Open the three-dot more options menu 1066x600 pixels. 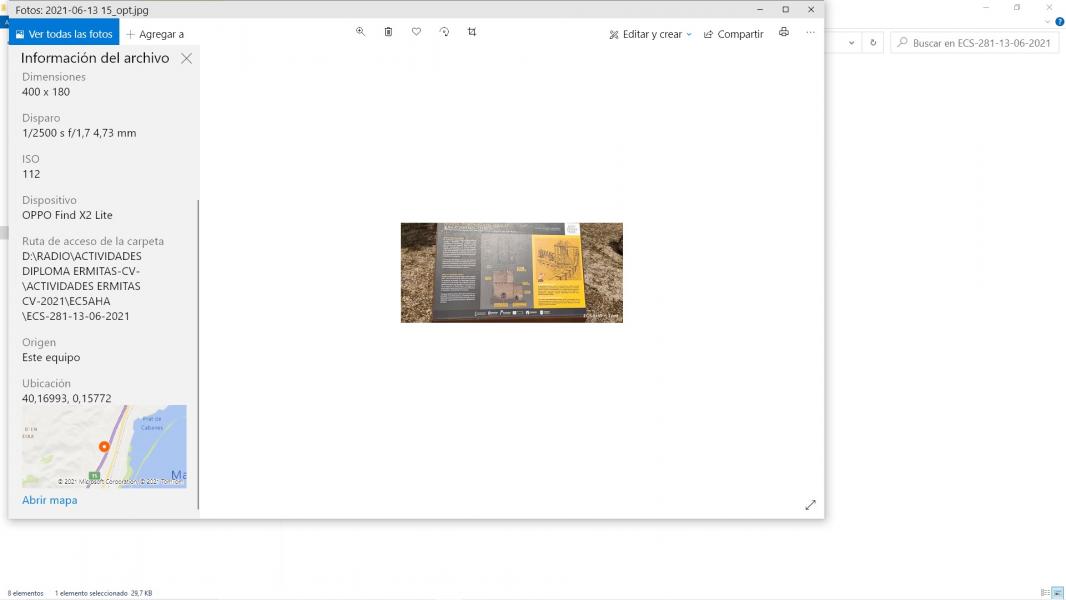pyautogui.click(x=810, y=32)
